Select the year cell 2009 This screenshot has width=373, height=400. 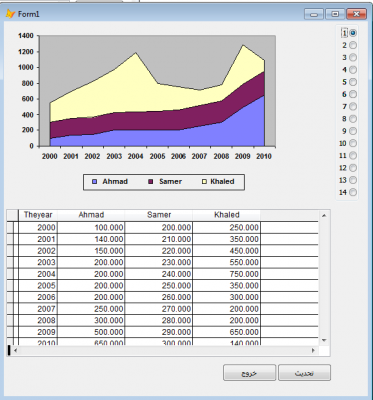tap(38, 332)
